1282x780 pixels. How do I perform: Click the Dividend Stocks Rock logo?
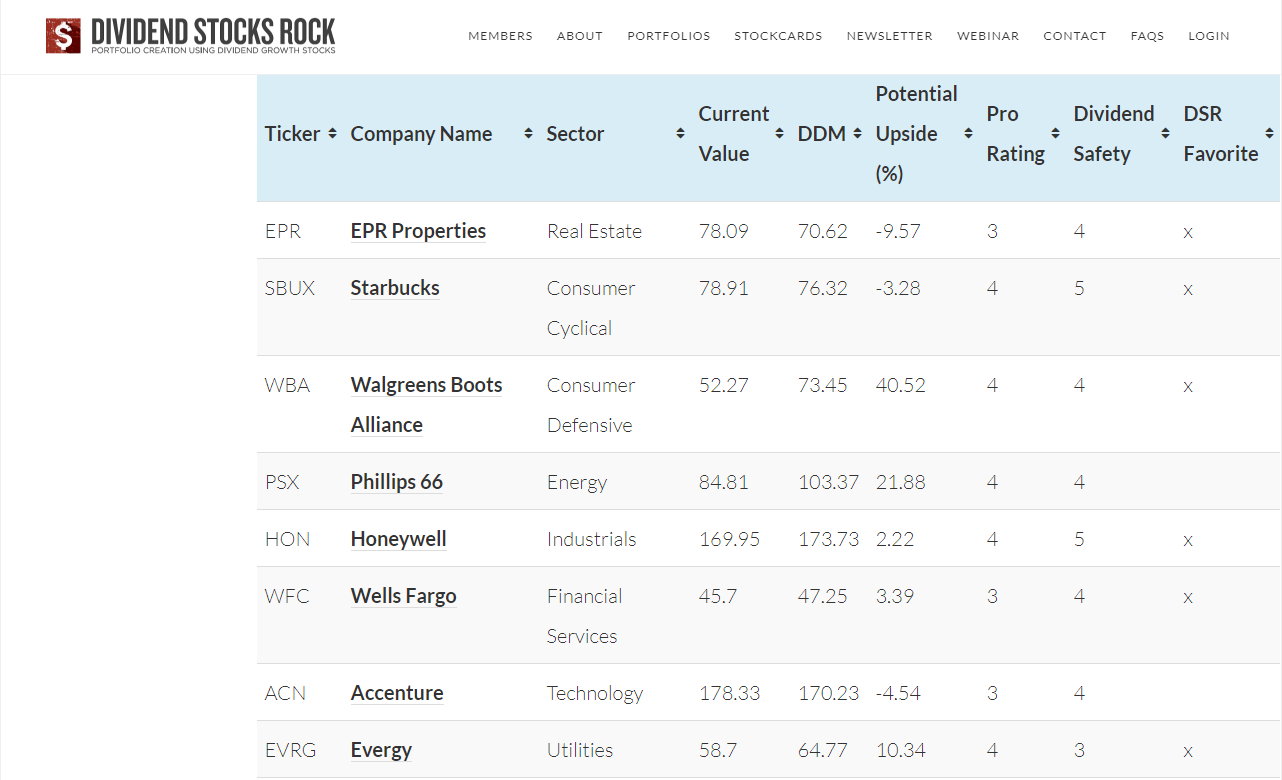point(191,36)
